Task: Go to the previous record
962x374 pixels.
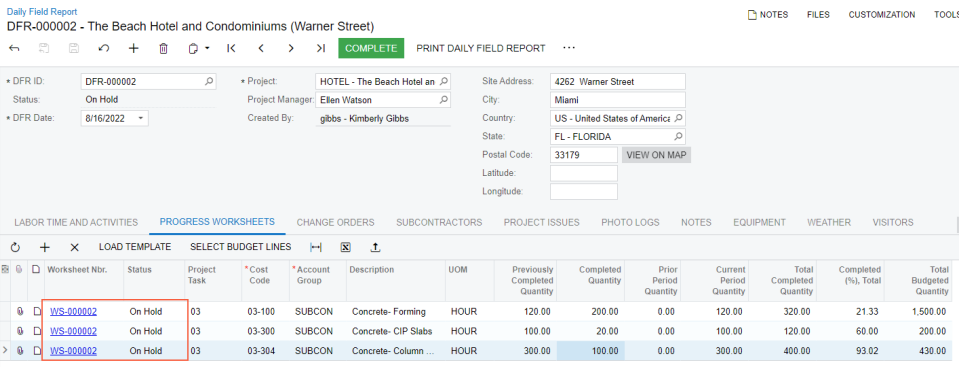Action: point(261,48)
